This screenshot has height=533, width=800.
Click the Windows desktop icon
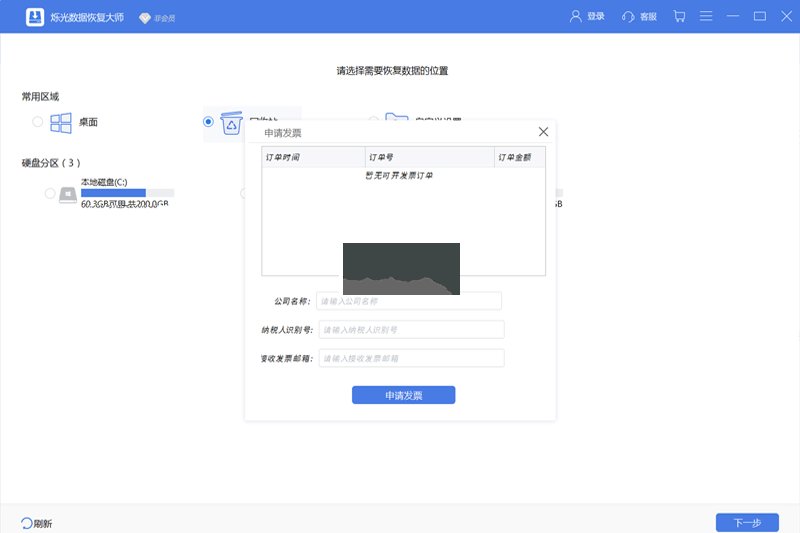point(61,122)
